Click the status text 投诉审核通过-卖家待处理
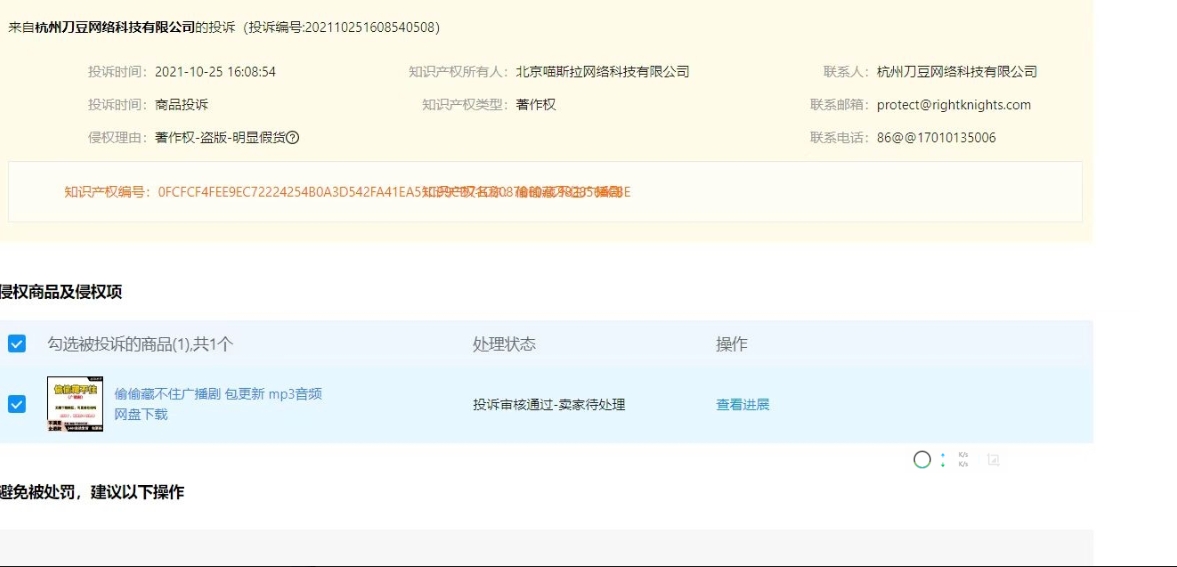Screen dimensions: 1177x567 point(548,405)
